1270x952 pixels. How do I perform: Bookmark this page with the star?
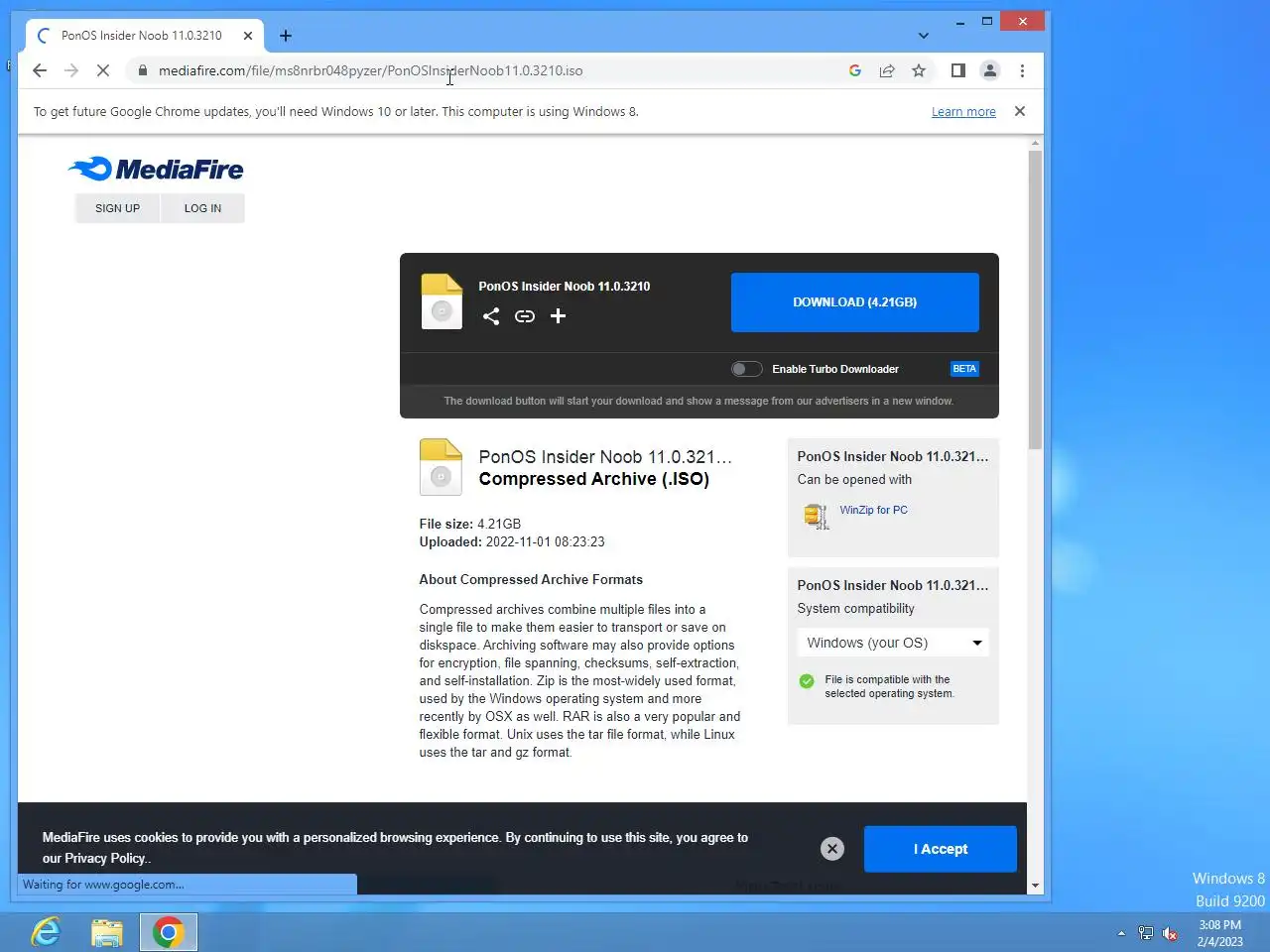(x=919, y=70)
